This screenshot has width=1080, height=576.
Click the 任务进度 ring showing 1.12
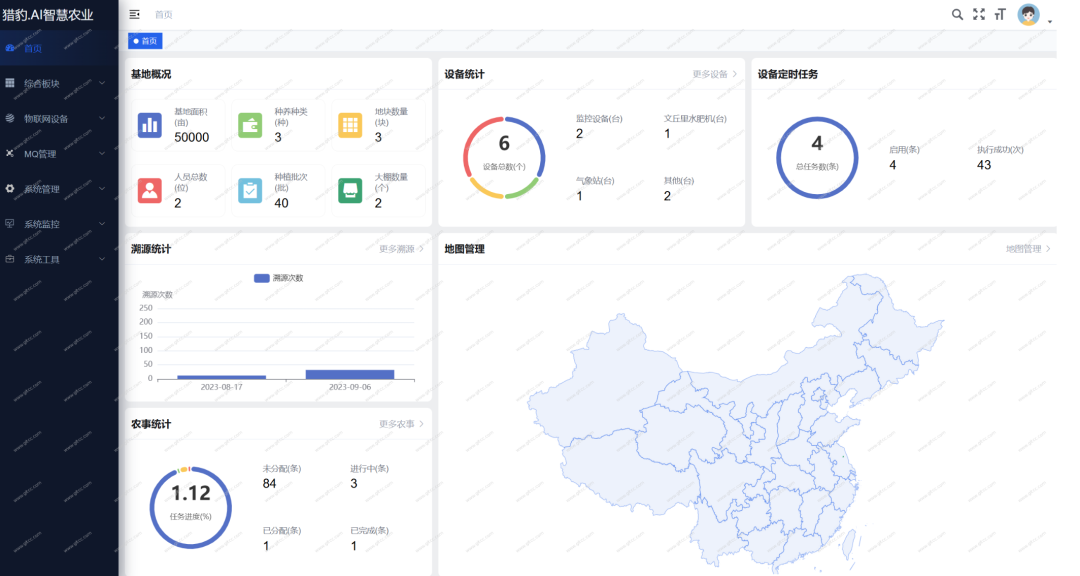pyautogui.click(x=191, y=508)
